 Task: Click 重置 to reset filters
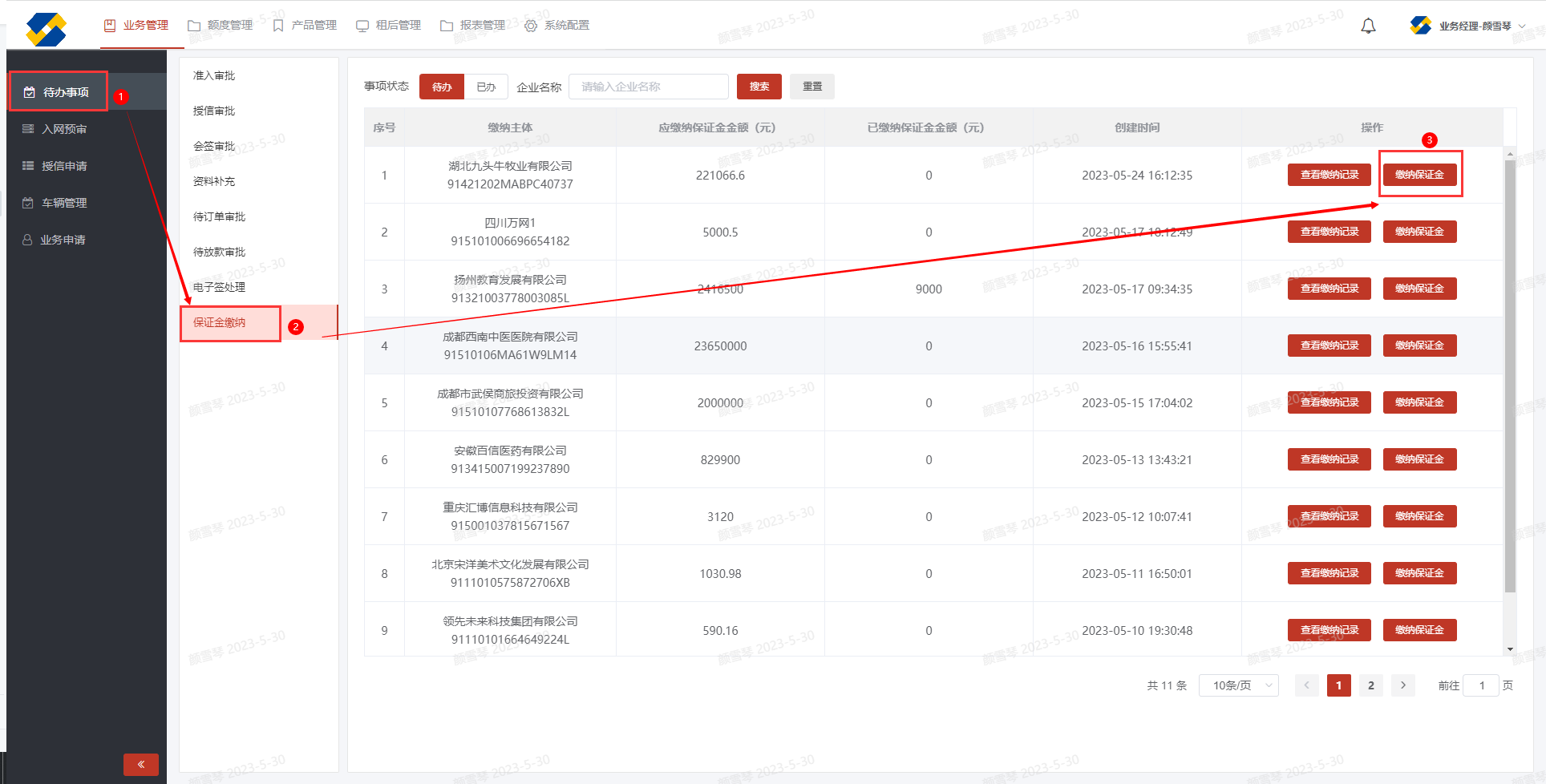[x=811, y=87]
